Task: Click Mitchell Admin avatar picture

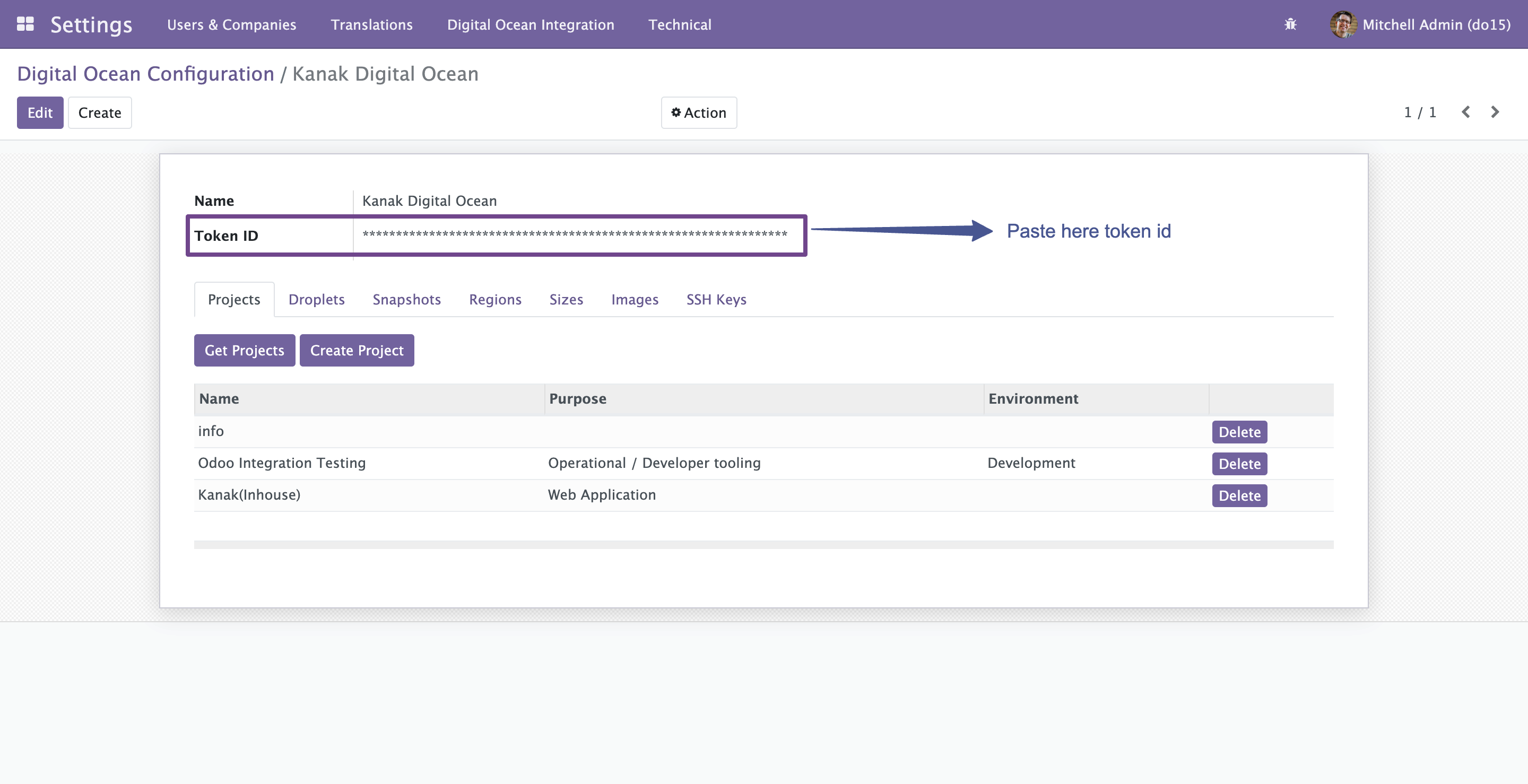Action: (x=1343, y=24)
